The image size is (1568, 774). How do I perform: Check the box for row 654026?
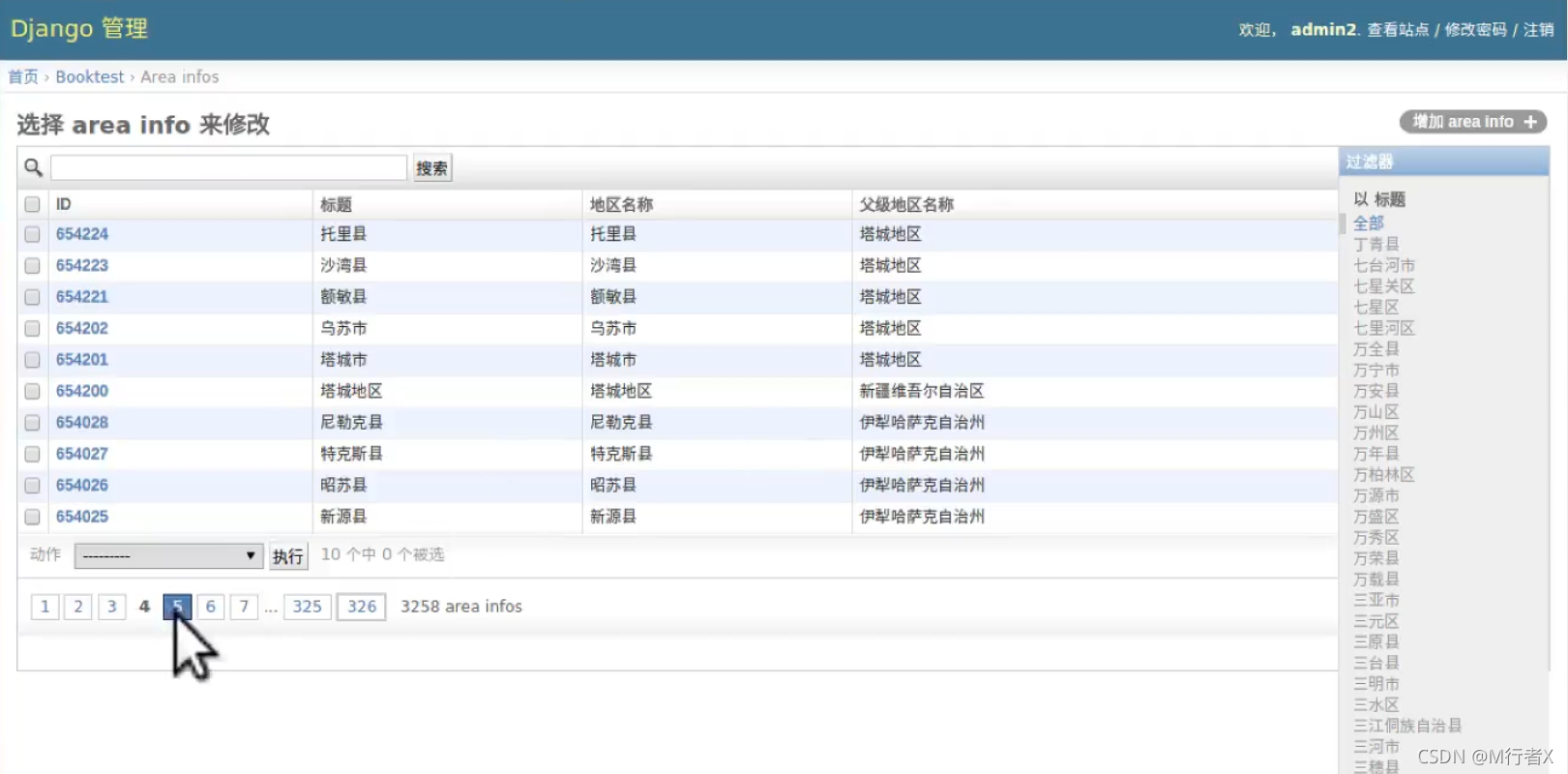pos(32,486)
